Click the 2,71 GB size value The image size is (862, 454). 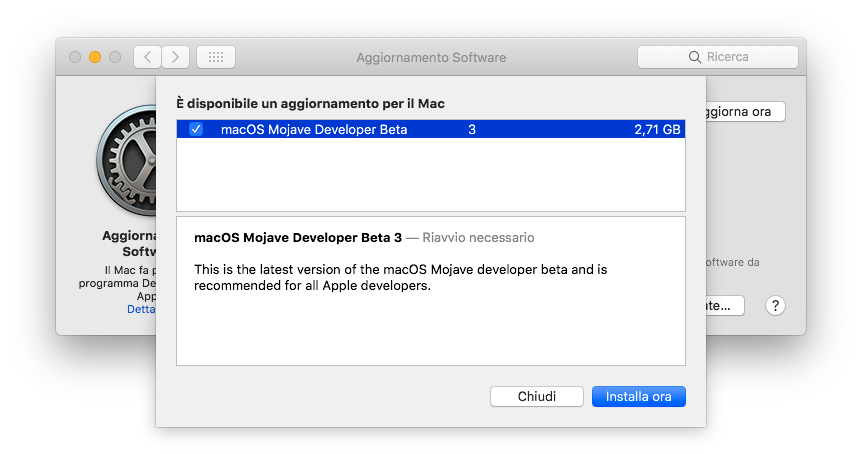click(657, 129)
